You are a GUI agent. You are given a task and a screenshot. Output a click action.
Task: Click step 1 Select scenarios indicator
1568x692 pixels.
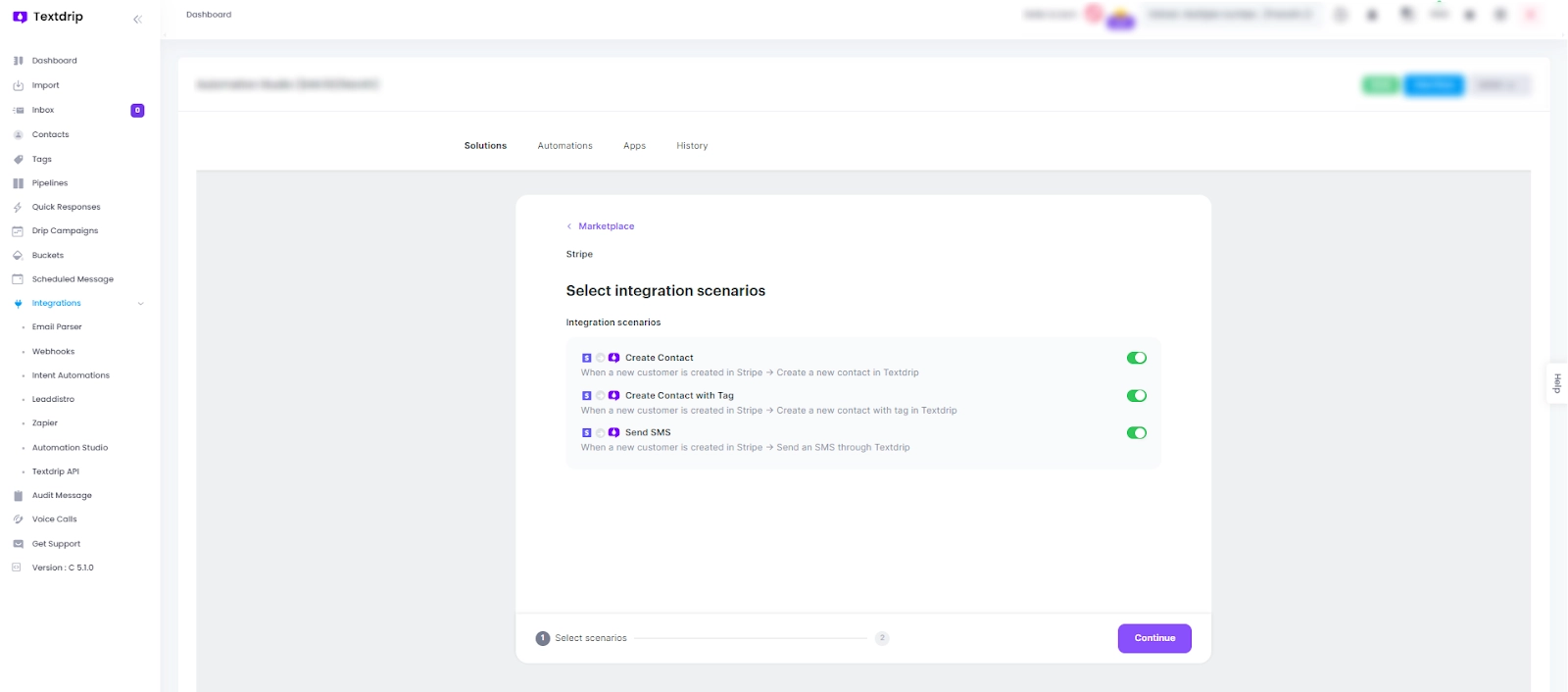(x=581, y=638)
